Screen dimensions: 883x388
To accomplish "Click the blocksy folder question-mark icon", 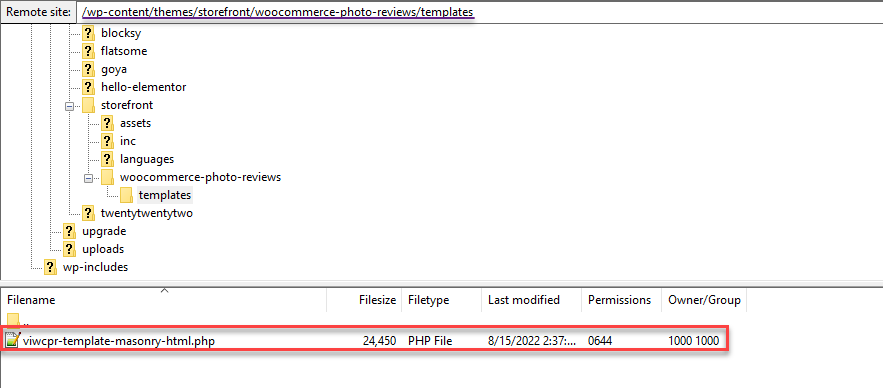I will pyautogui.click(x=88, y=33).
